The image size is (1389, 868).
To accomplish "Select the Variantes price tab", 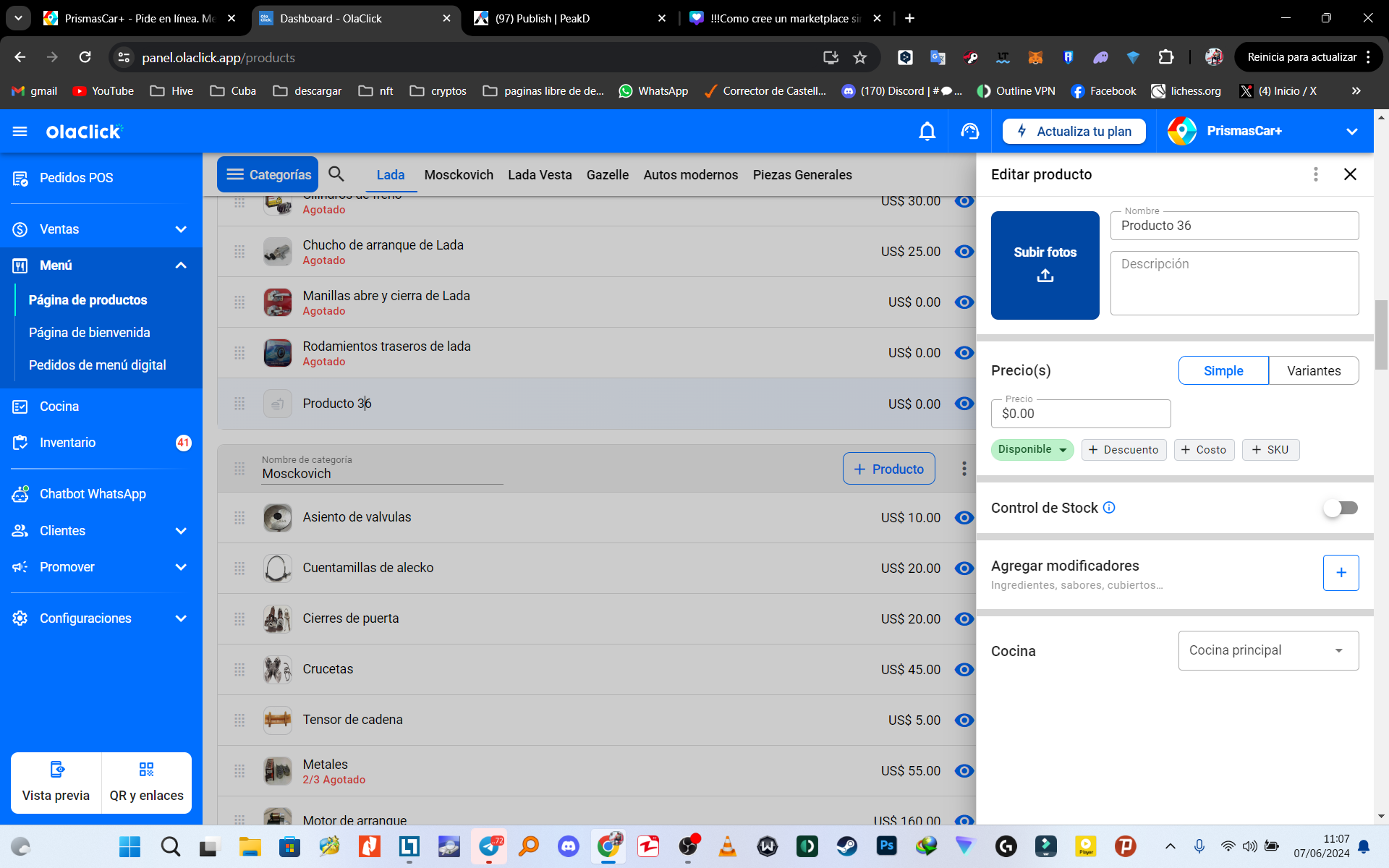I will pyautogui.click(x=1314, y=370).
